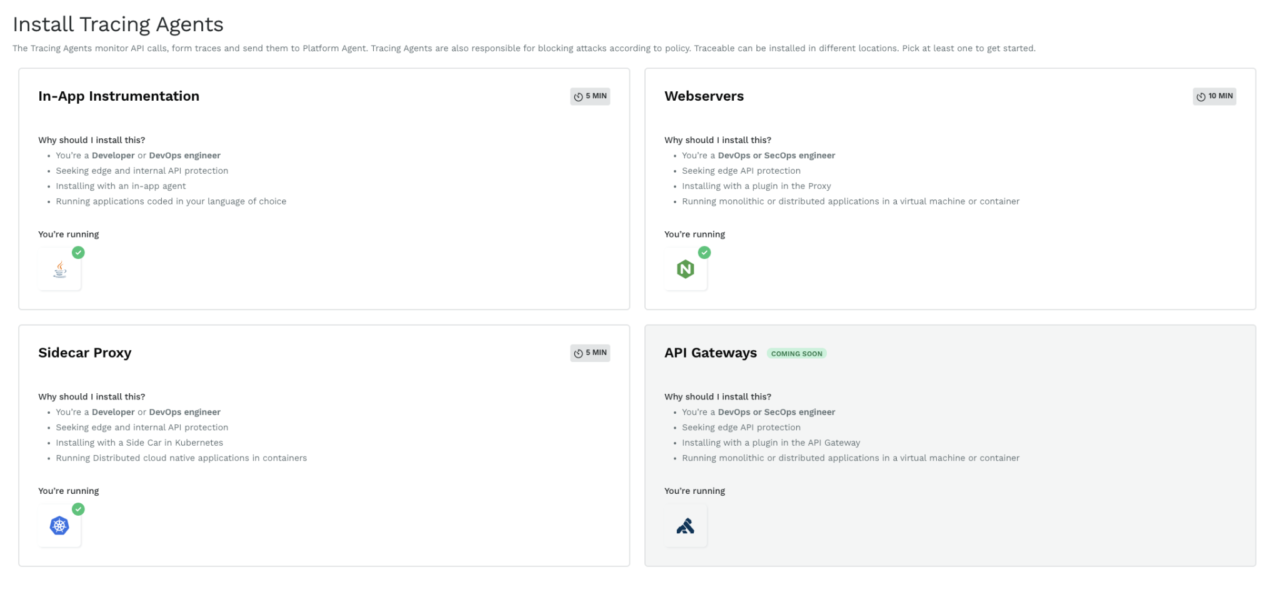Click the 5 MIN timer badge on In-App Instrumentation
1280x592 pixels.
[x=590, y=96]
